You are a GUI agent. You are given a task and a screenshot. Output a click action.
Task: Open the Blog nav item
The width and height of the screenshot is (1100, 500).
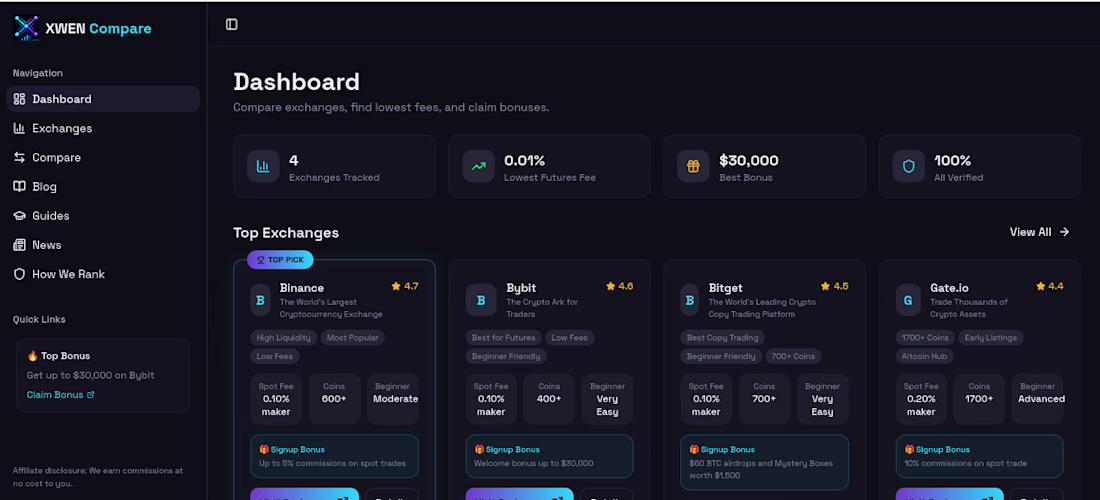(103, 187)
